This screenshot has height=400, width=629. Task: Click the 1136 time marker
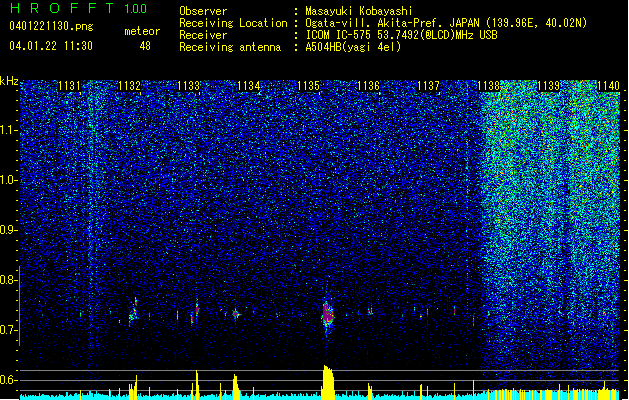[x=368, y=86]
